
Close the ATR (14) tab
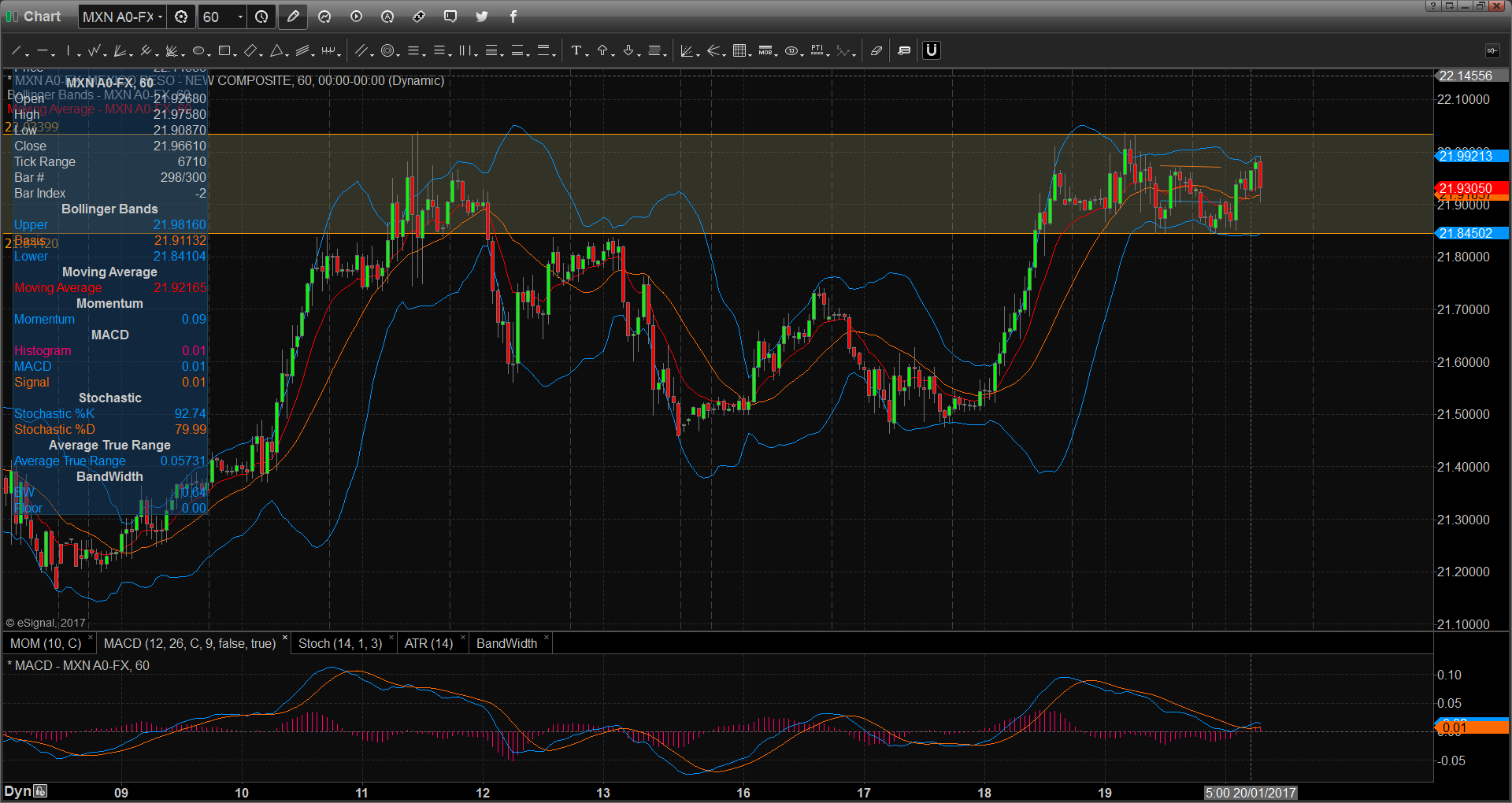pyautogui.click(x=463, y=638)
